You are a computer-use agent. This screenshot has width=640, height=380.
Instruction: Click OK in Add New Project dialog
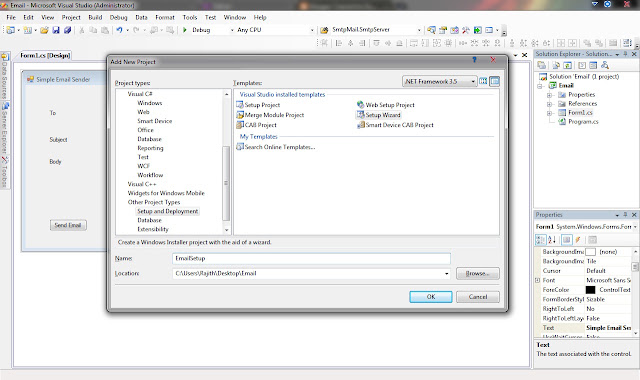pos(431,297)
